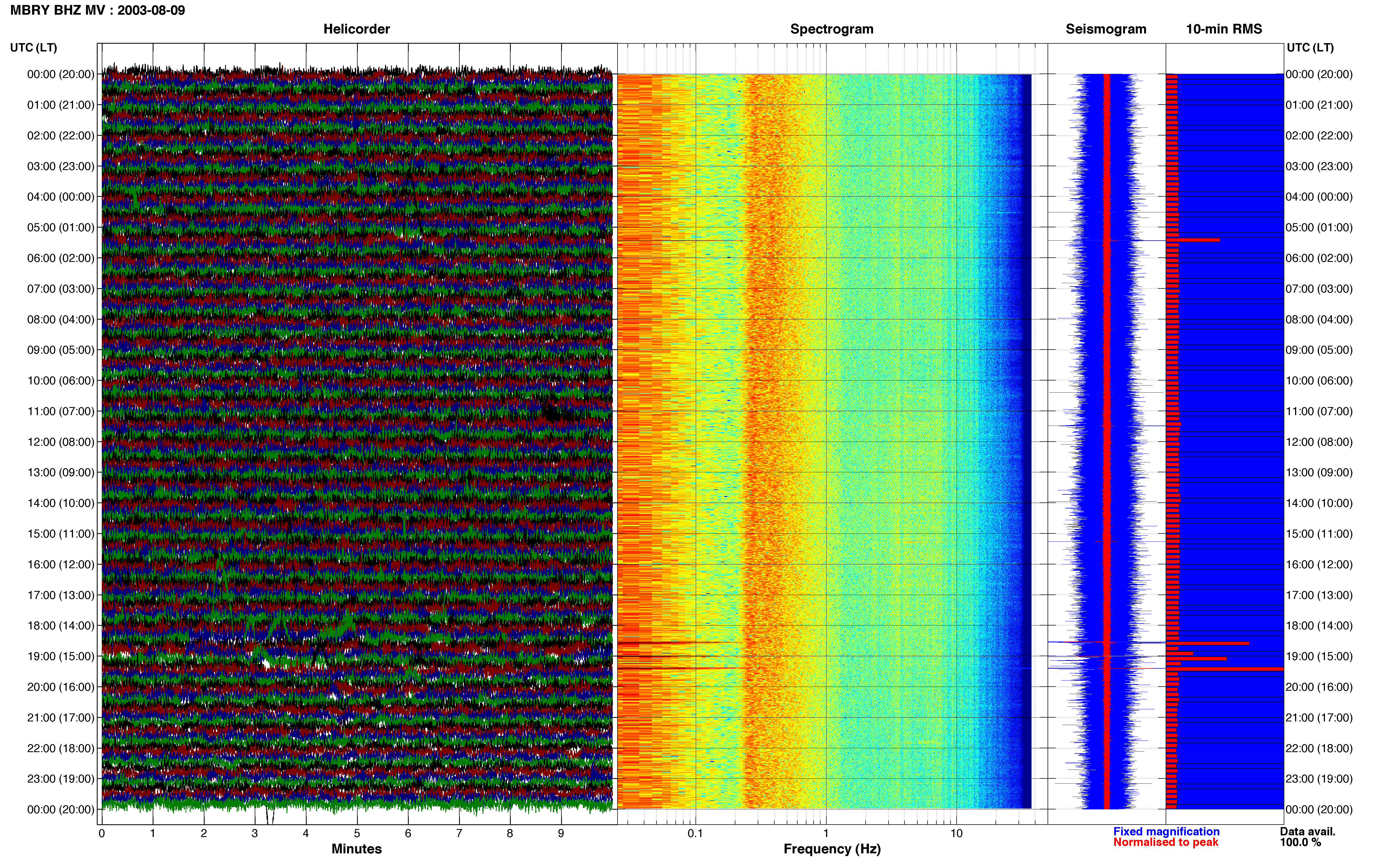Image resolution: width=1388 pixels, height=868 pixels.
Task: Select the Spectrogram panel heading
Action: click(832, 29)
